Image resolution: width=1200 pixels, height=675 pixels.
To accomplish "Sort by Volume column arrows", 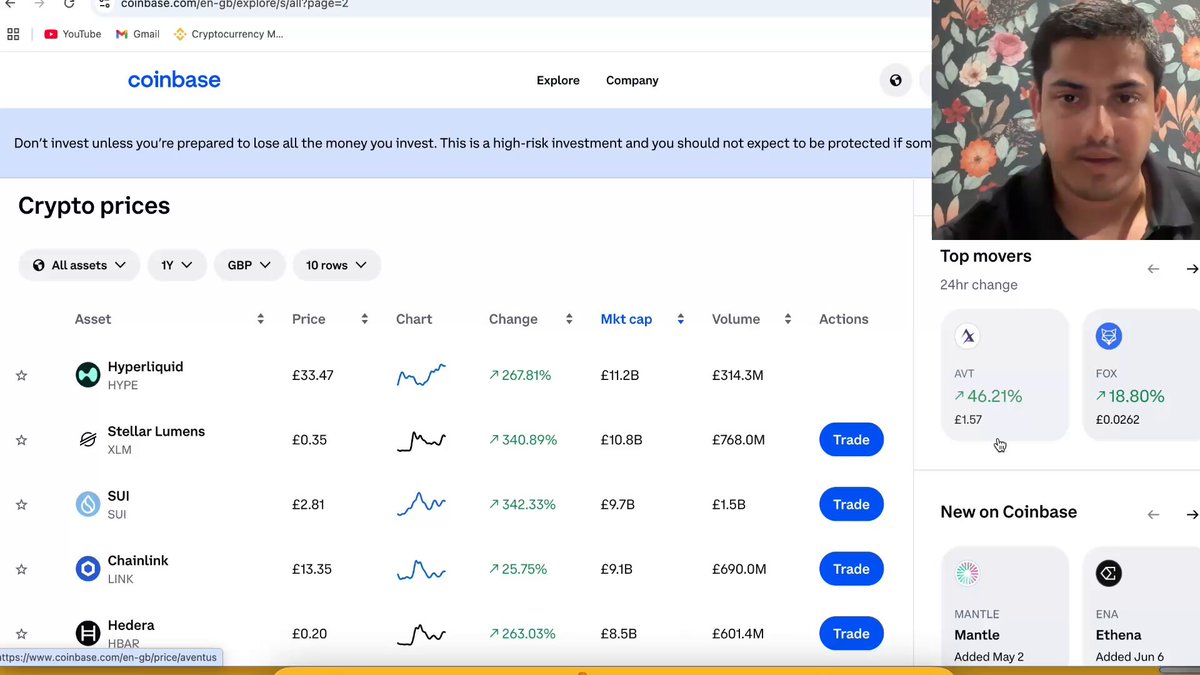I will click(788, 319).
